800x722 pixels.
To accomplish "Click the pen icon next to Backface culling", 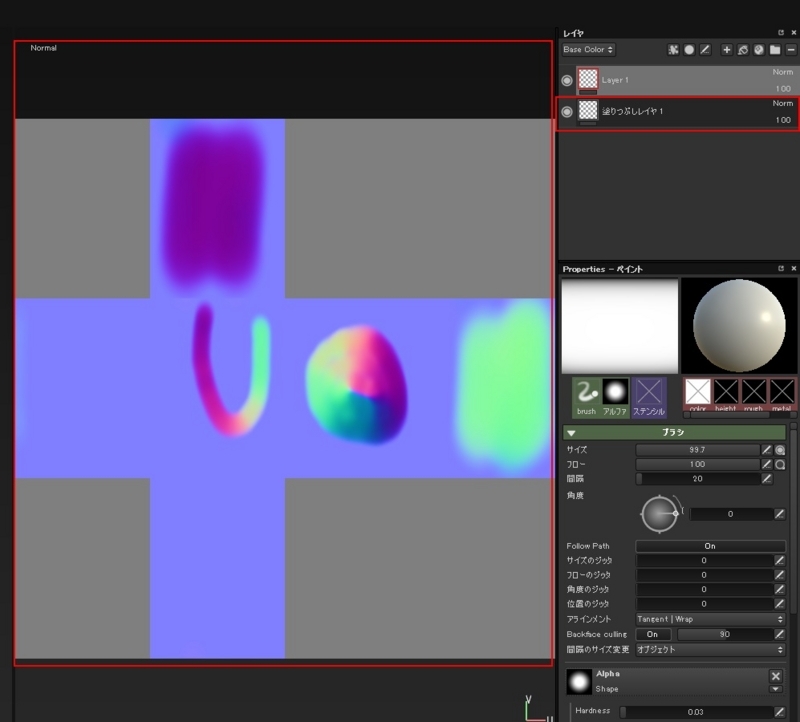I will tap(780, 634).
